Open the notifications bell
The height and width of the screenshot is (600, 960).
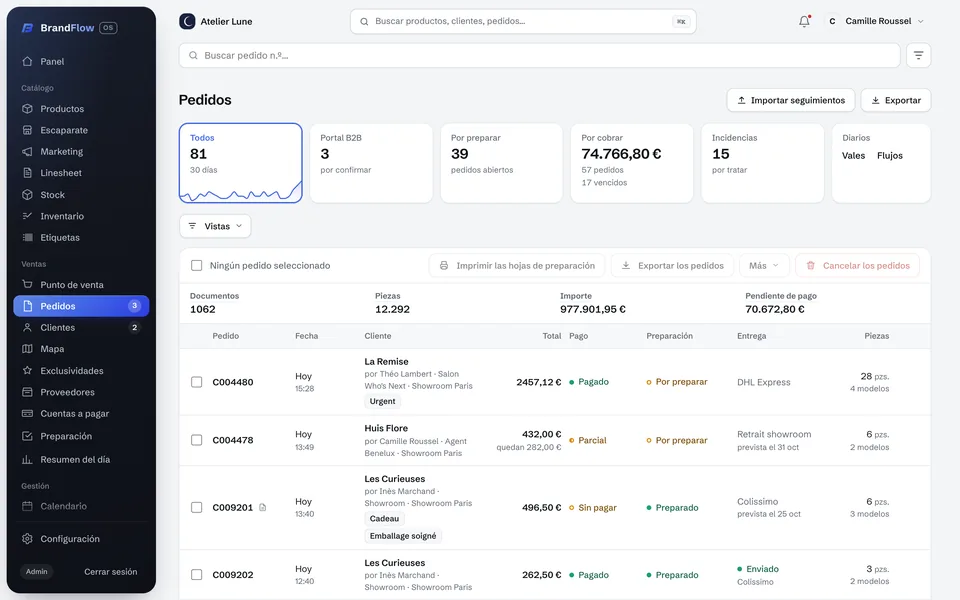pos(804,21)
